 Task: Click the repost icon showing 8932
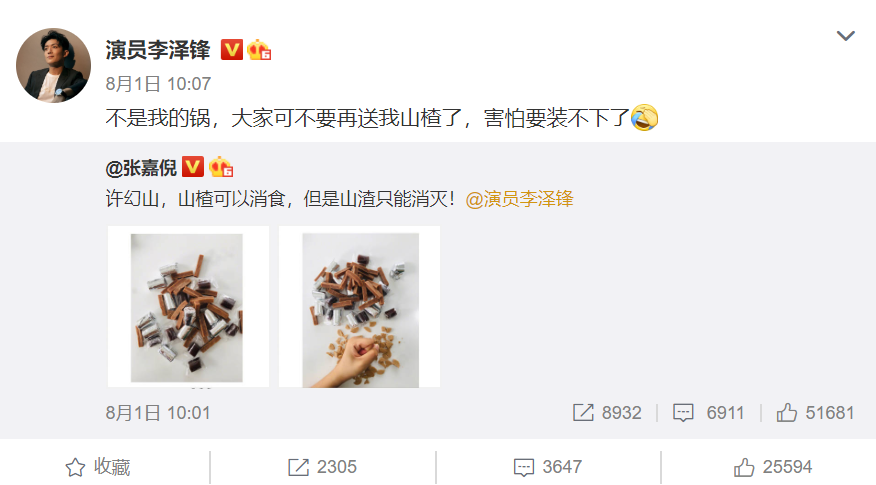tap(583, 412)
